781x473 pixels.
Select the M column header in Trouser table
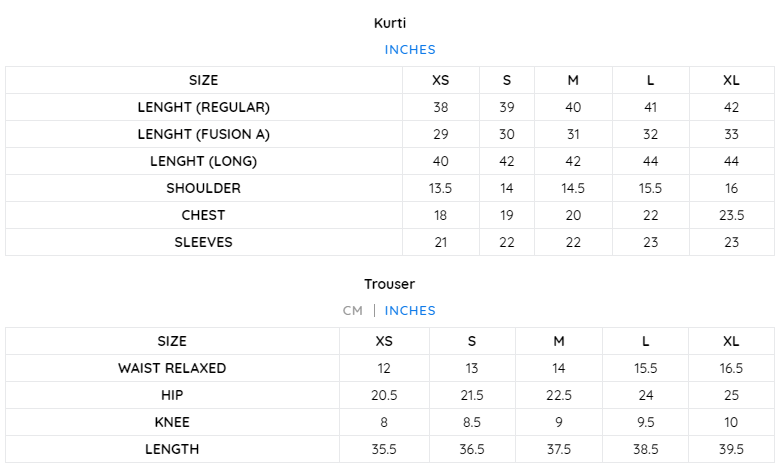point(559,341)
